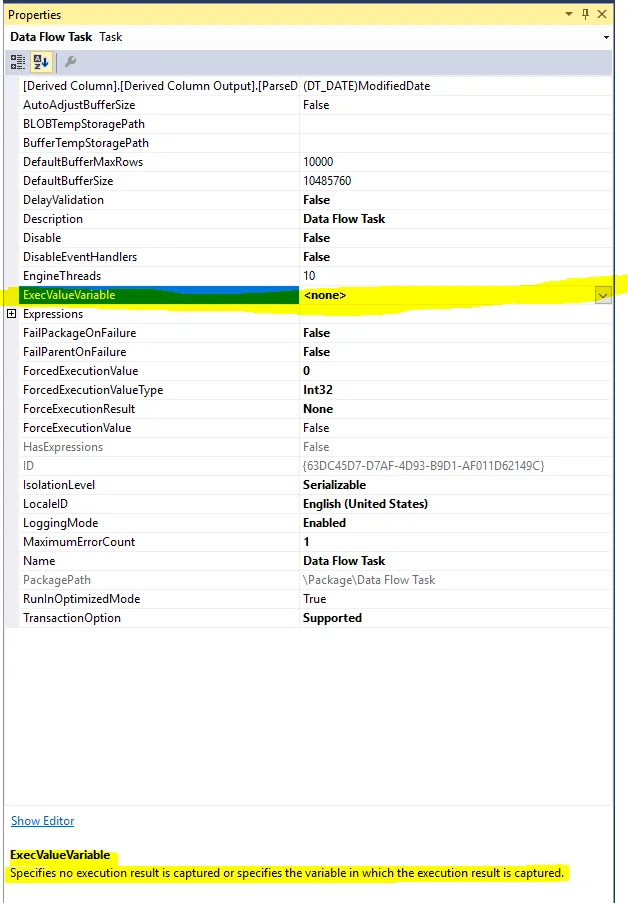Image resolution: width=628 pixels, height=903 pixels.
Task: Select the TransactionOption property name
Action: (x=72, y=618)
